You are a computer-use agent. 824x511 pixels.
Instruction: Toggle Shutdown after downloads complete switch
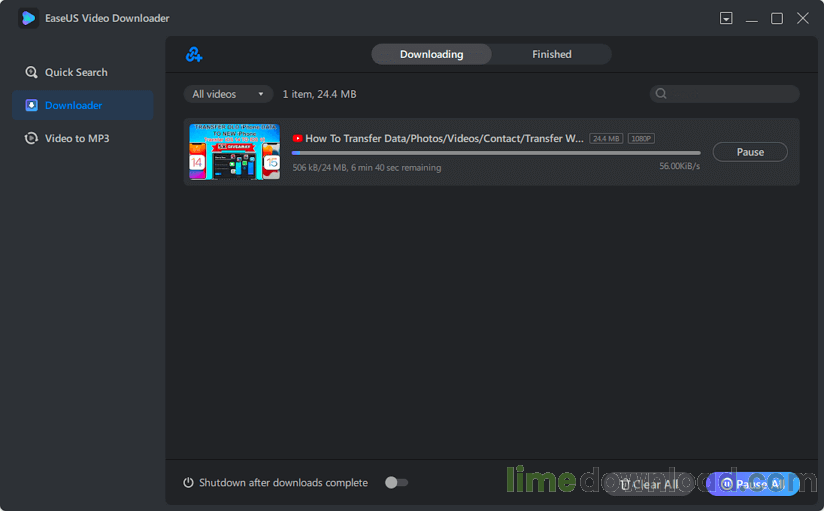point(396,483)
